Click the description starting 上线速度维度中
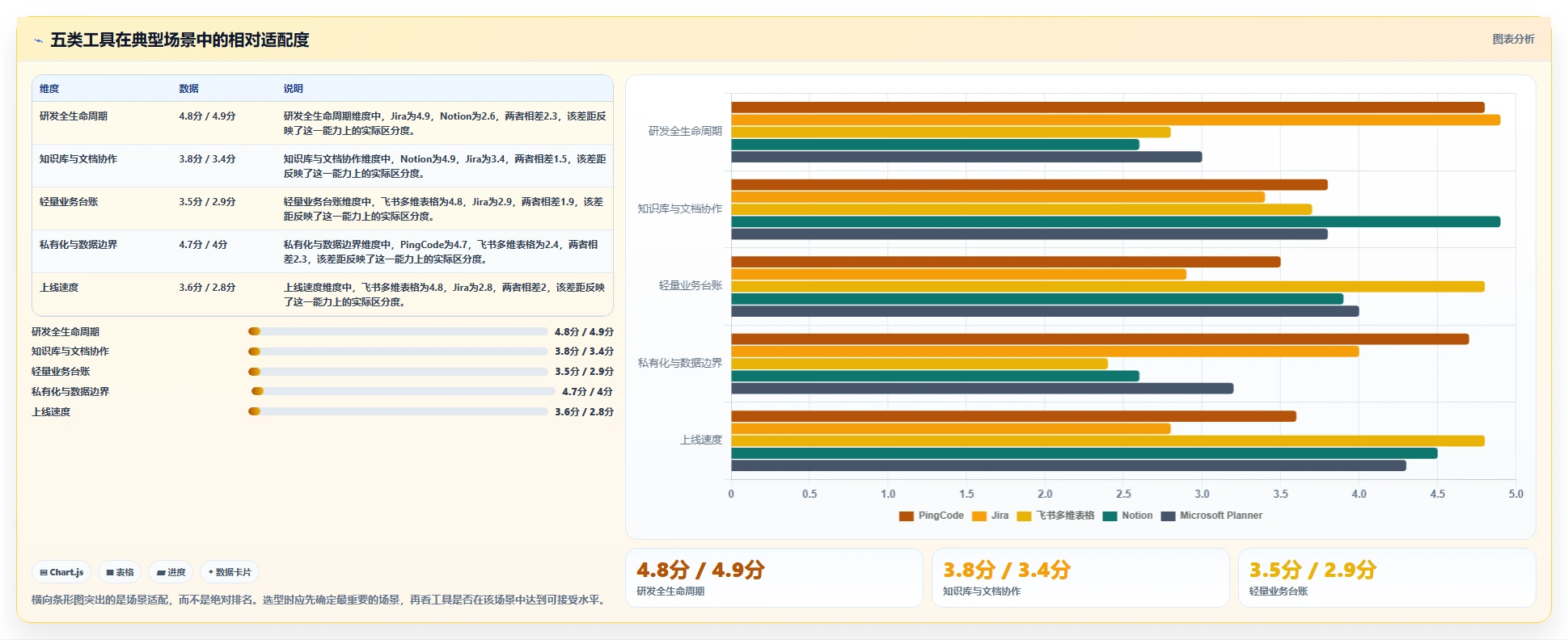Image resolution: width=1568 pixels, height=640 pixels. tap(444, 295)
